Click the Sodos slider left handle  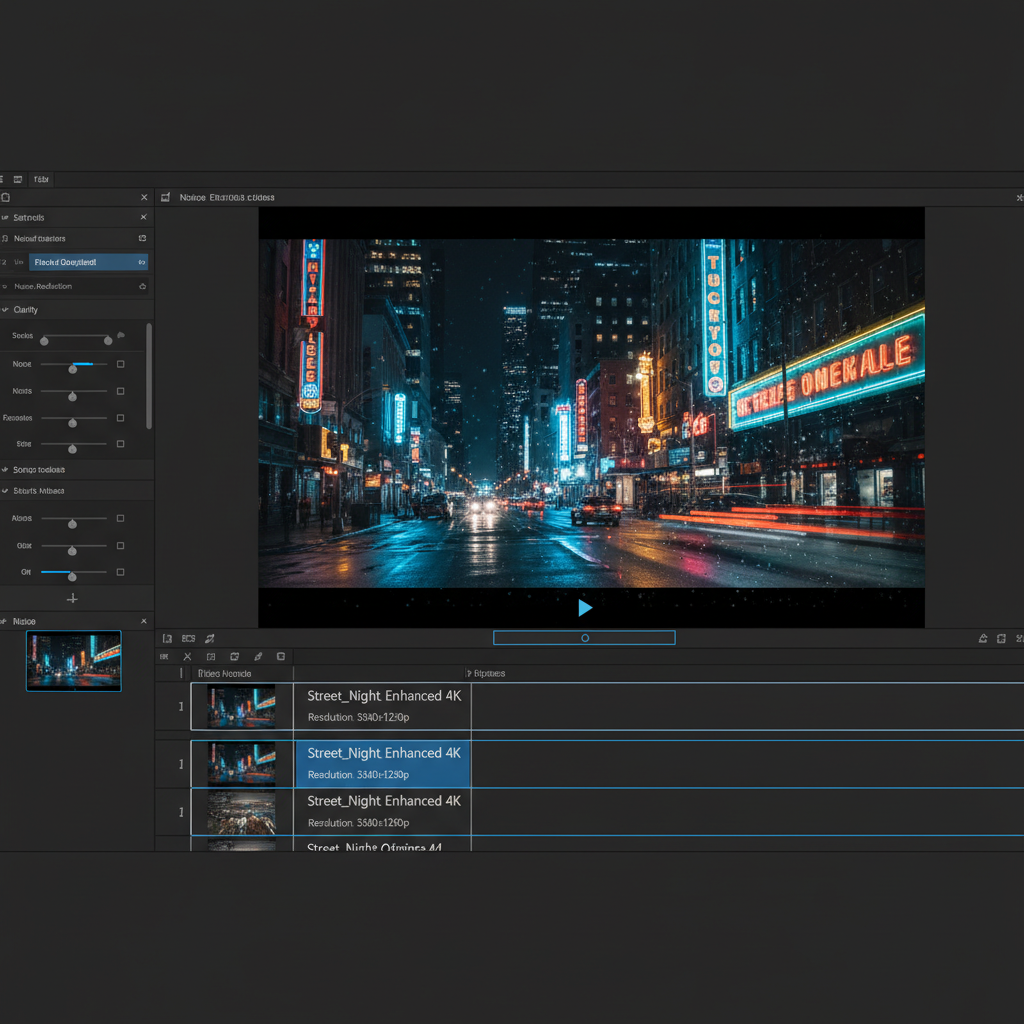[x=44, y=340]
